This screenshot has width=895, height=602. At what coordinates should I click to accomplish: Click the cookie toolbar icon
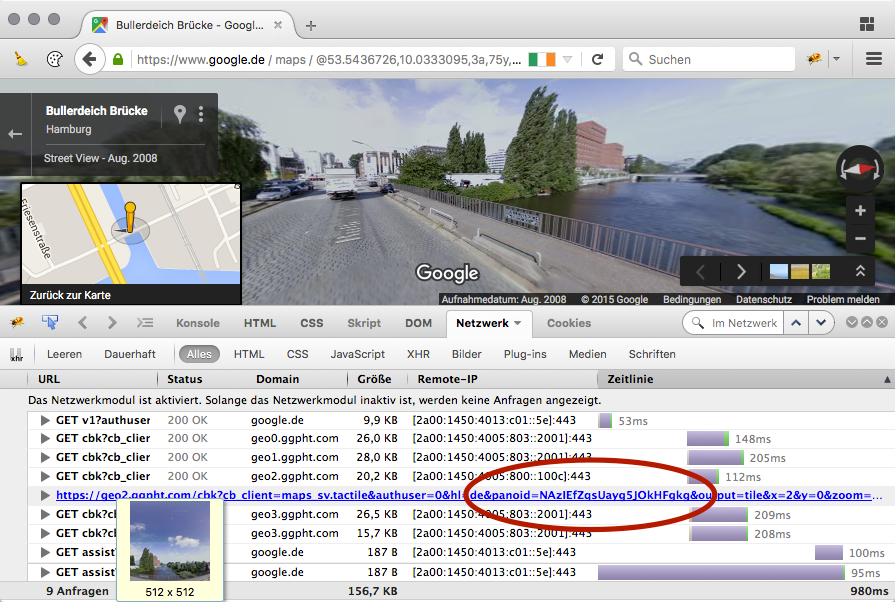tap(54, 59)
